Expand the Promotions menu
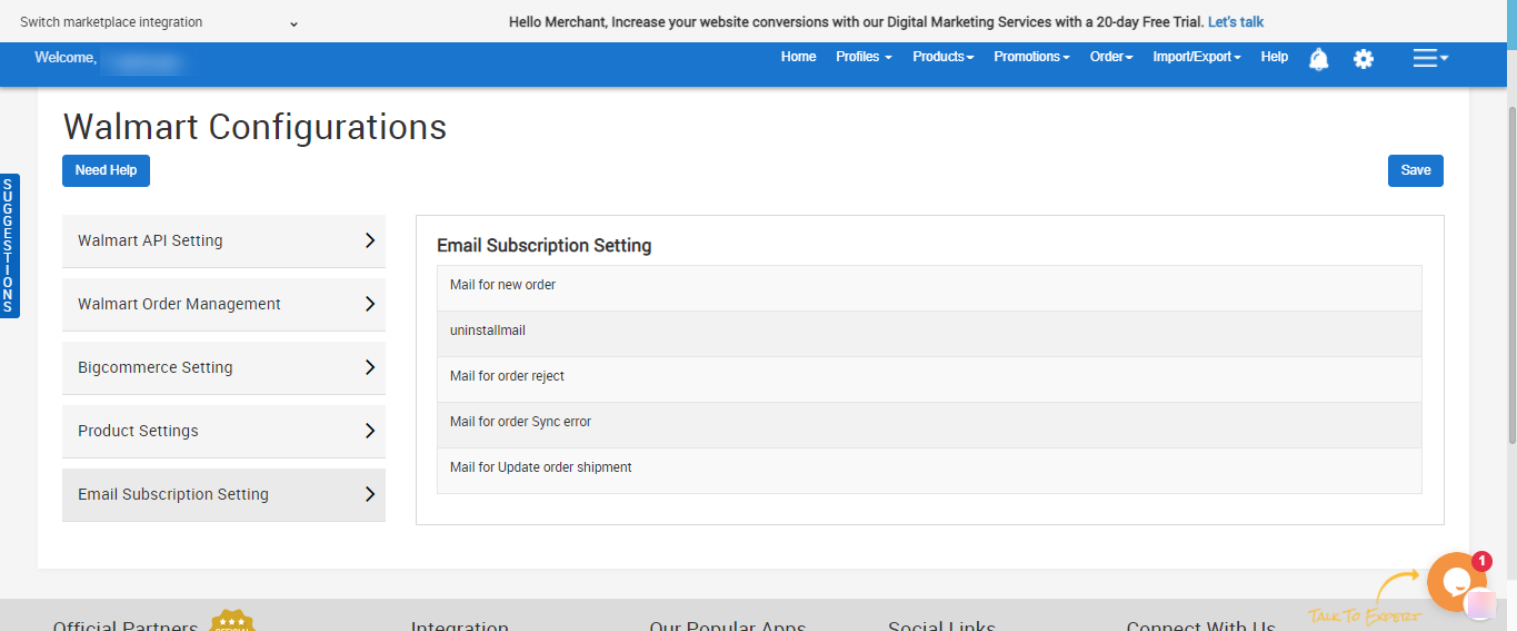 [x=1032, y=57]
